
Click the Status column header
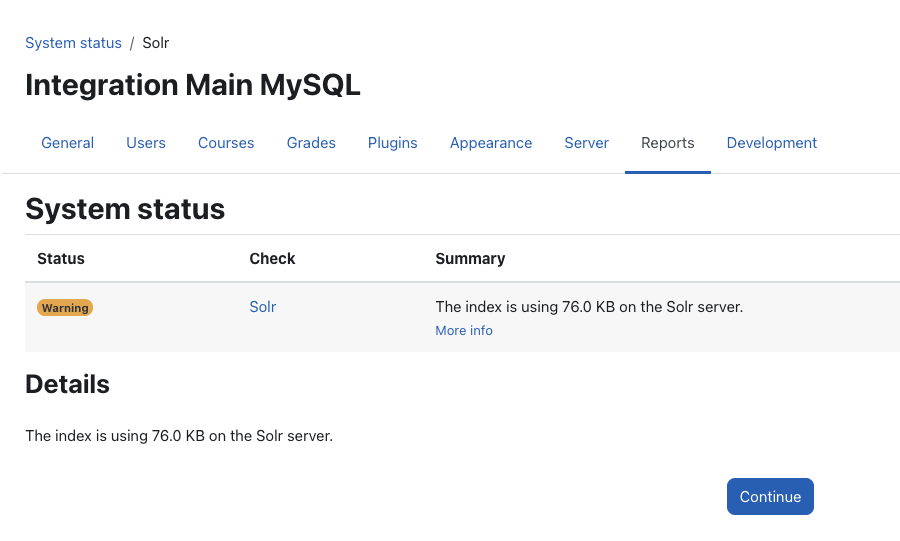click(x=61, y=259)
